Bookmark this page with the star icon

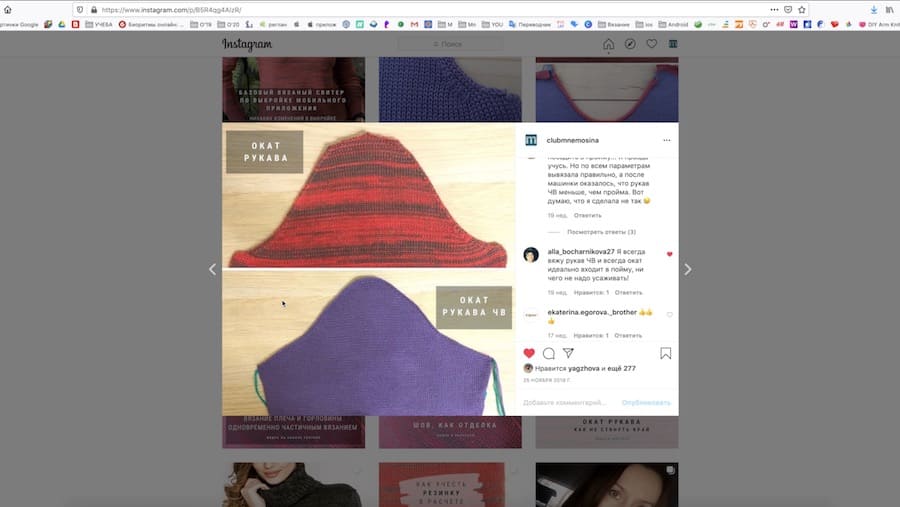point(802,10)
